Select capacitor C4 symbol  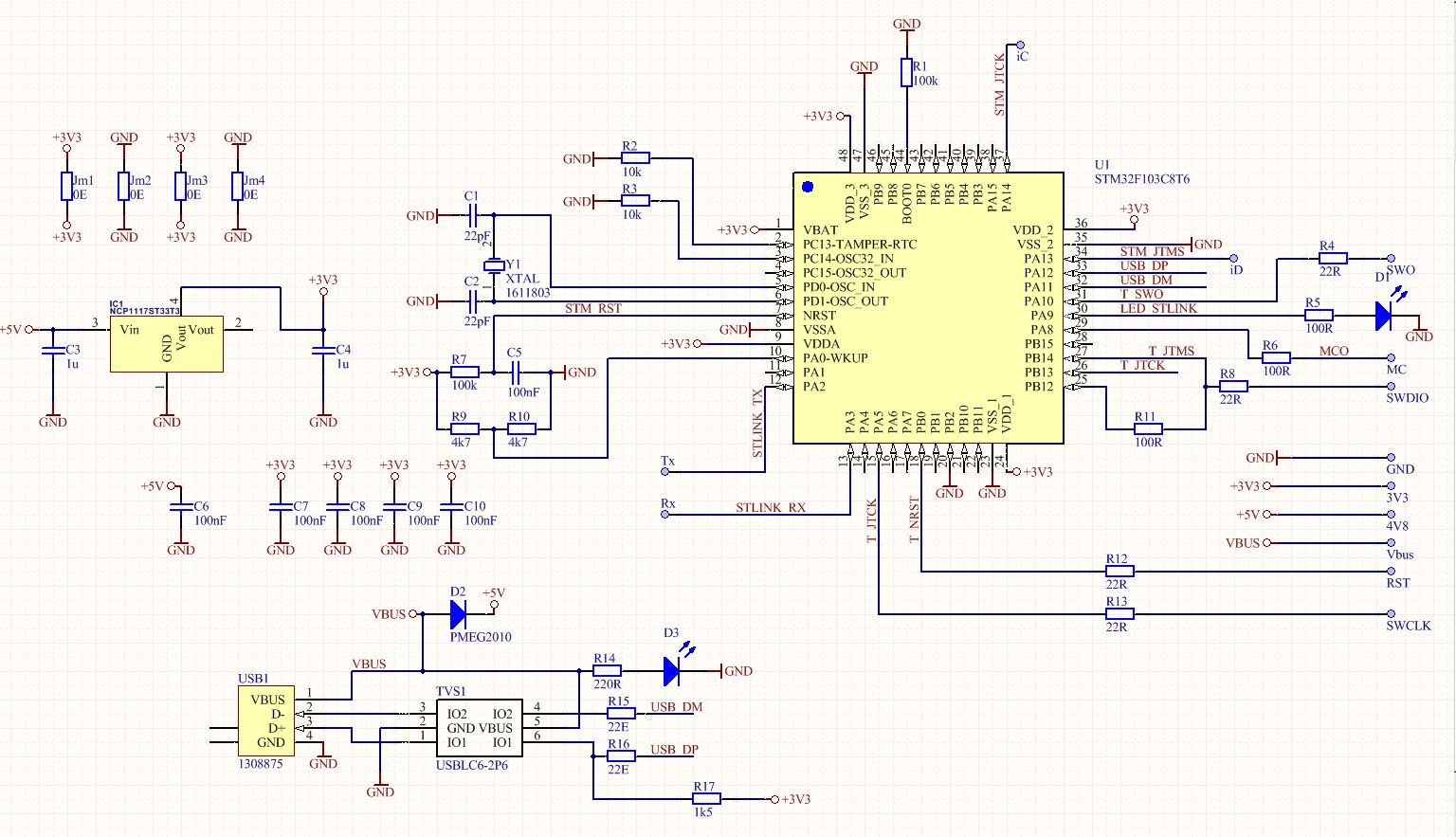pyautogui.click(x=322, y=351)
